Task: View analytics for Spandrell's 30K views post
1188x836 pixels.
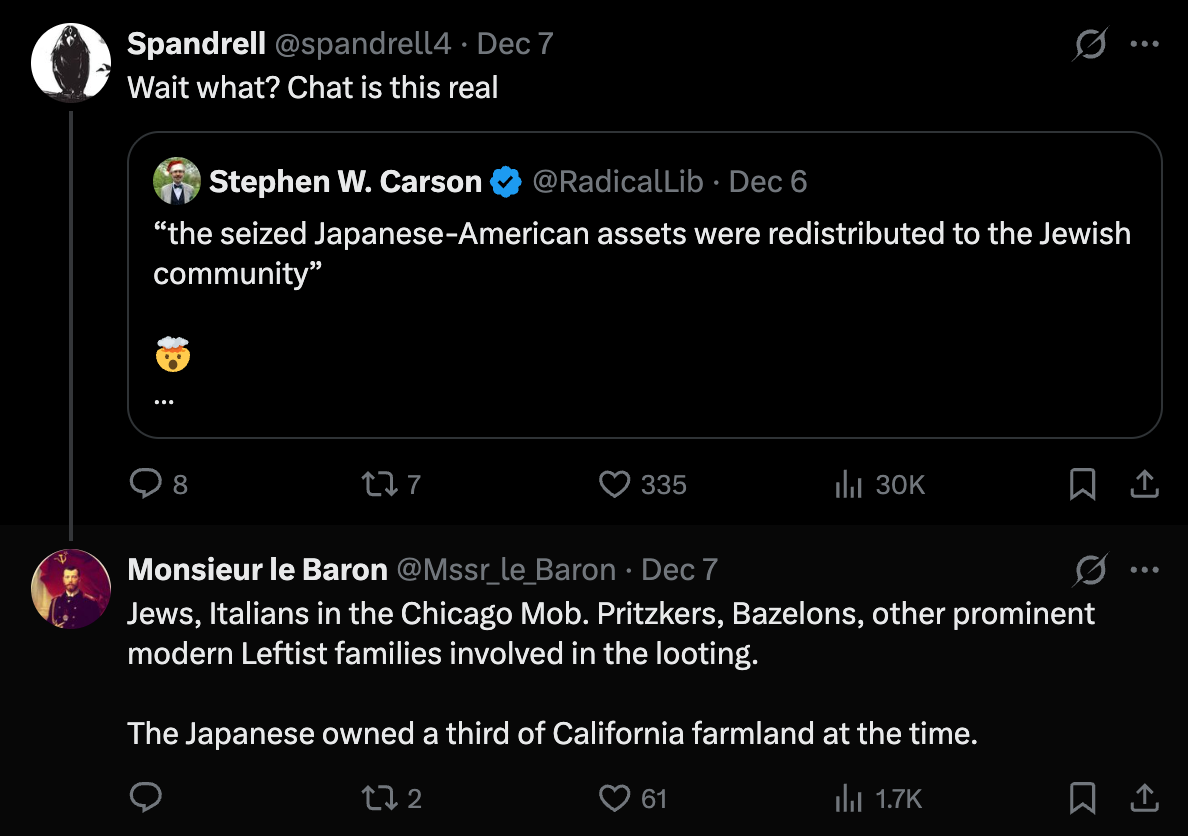Action: click(x=848, y=485)
